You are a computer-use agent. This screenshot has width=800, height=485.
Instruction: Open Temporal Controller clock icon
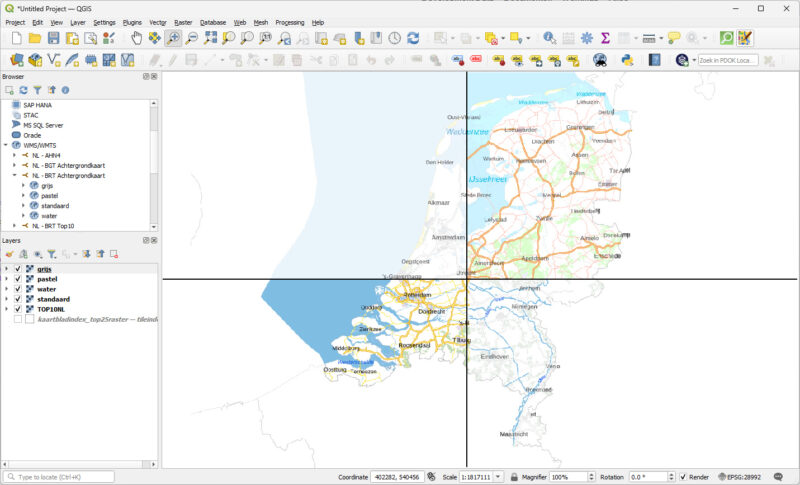tap(394, 38)
